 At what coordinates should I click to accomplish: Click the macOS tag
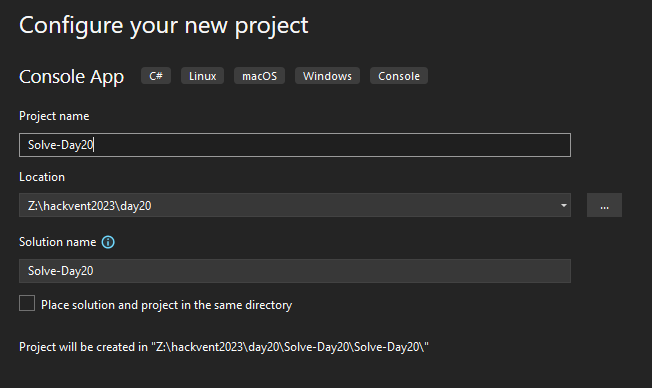click(259, 76)
